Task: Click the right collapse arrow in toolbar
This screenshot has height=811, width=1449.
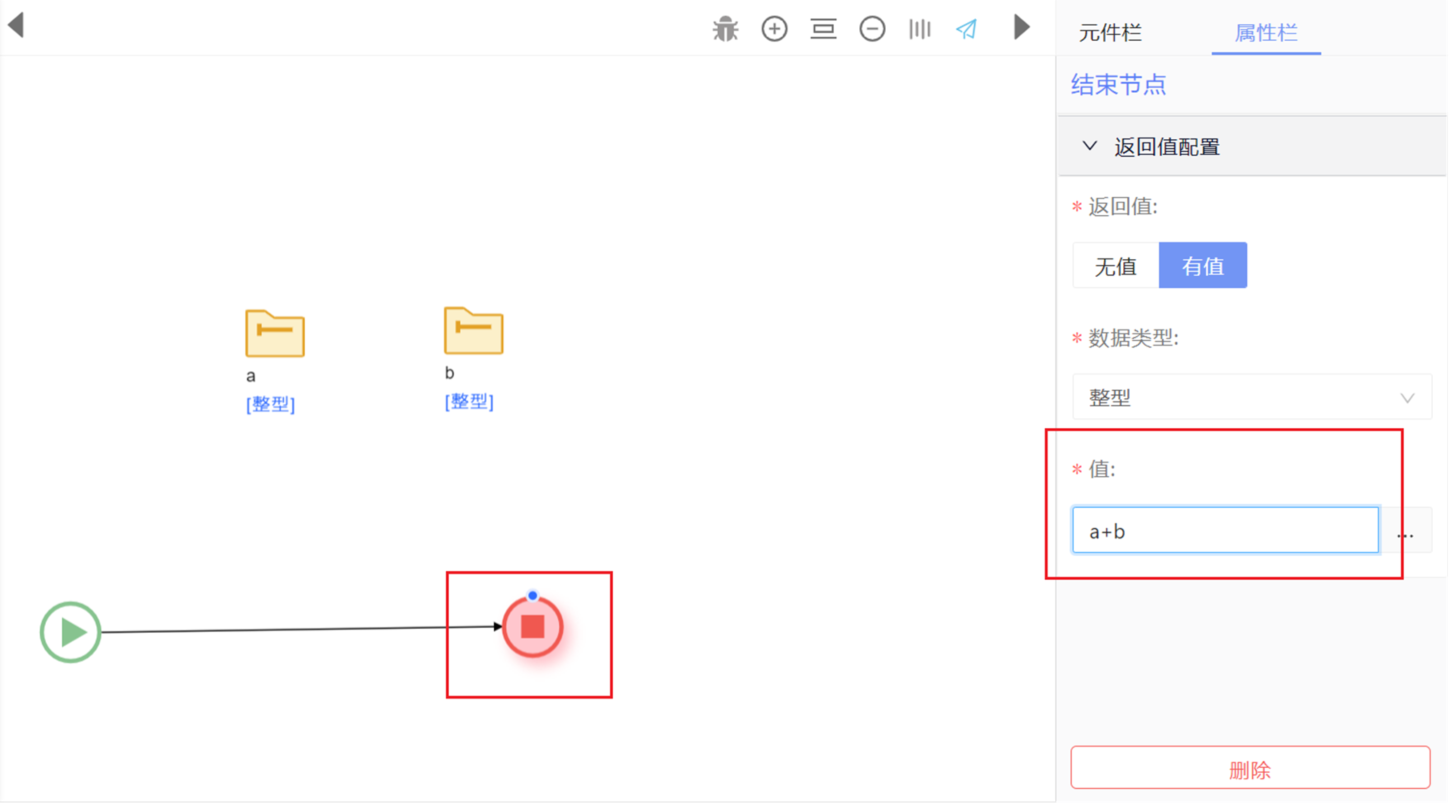Action: (1021, 27)
